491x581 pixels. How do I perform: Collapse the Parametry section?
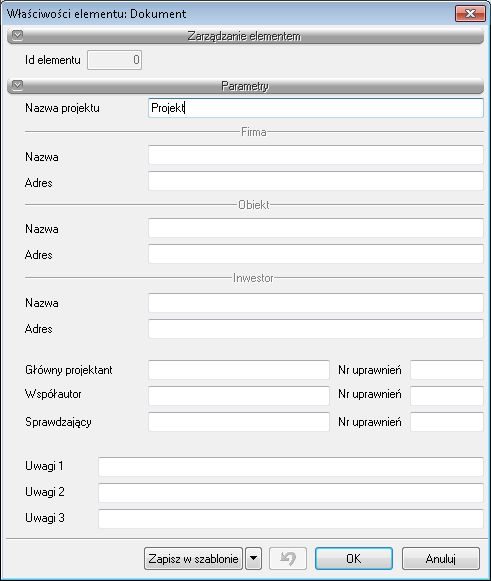coord(17,86)
